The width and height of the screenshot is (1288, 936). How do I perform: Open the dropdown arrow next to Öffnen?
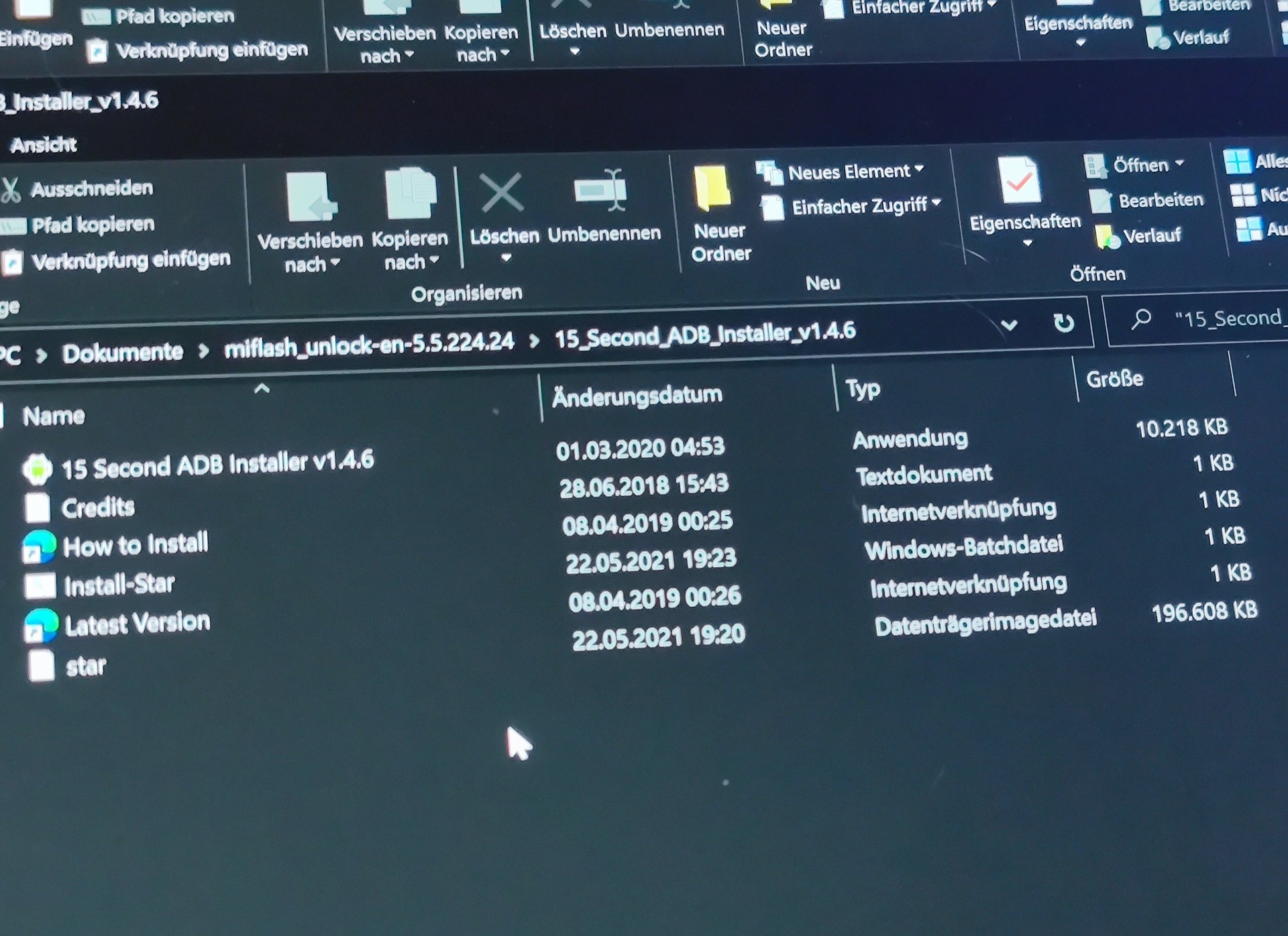tap(1179, 163)
